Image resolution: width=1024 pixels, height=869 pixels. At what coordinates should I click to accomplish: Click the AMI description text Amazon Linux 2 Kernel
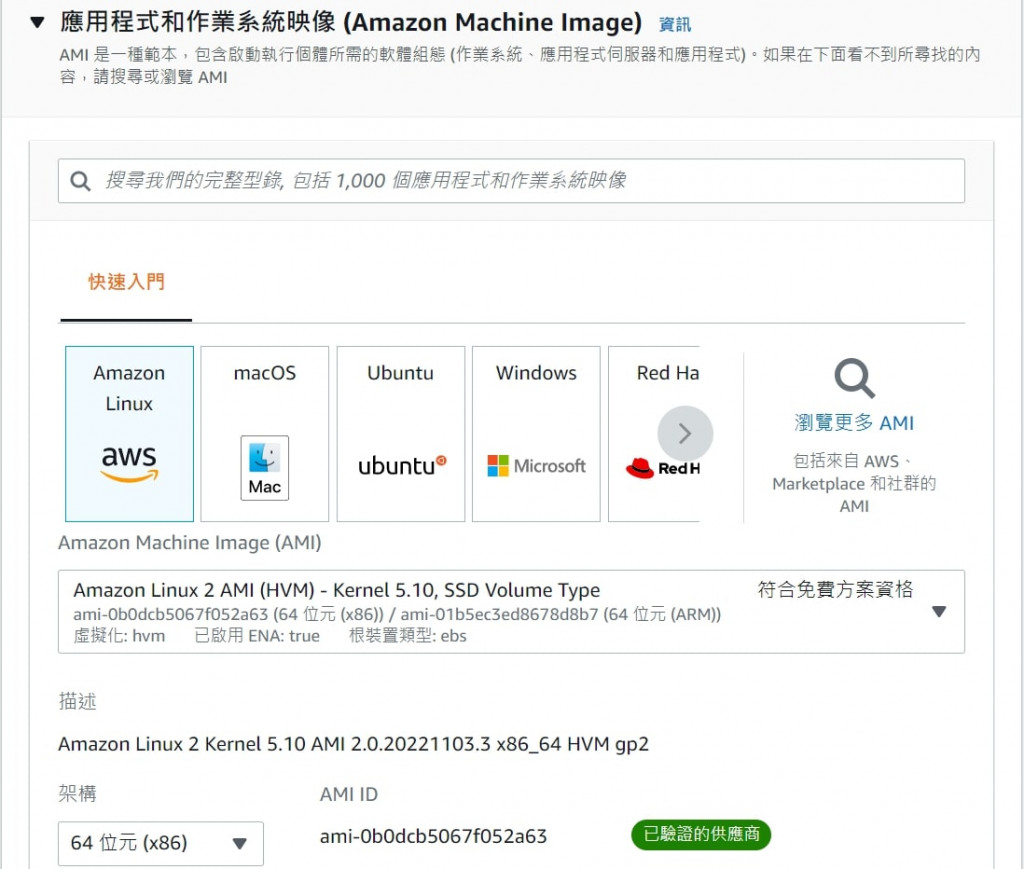point(353,744)
